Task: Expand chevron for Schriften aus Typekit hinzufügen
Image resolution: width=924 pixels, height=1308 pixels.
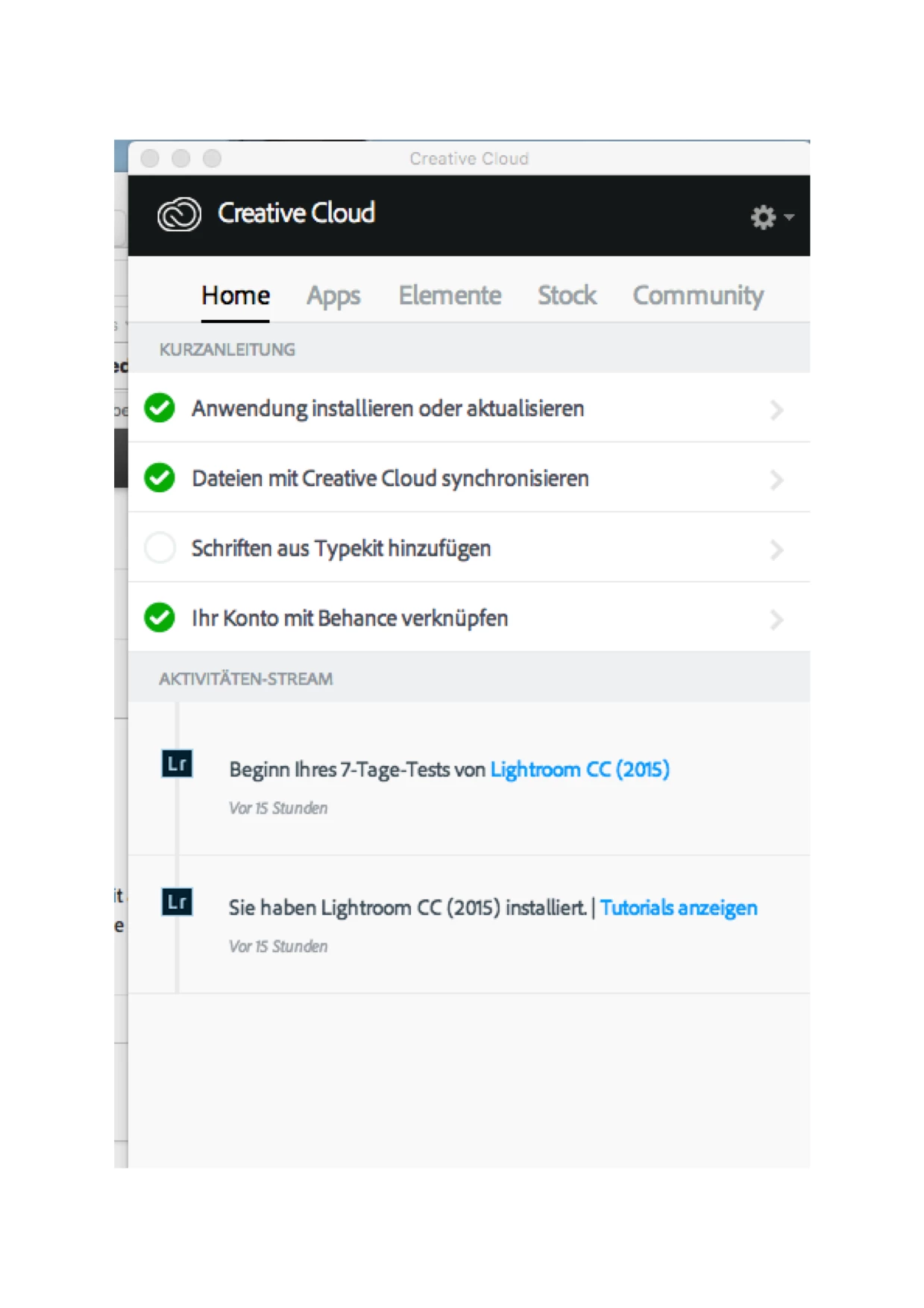Action: coord(776,550)
